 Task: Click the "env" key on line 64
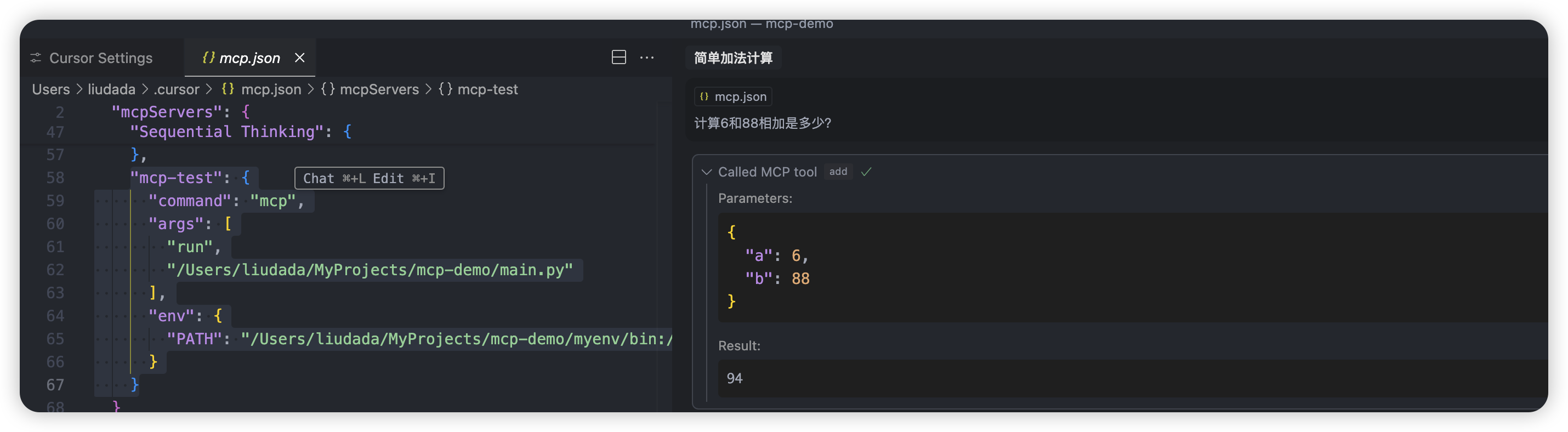tap(171, 316)
